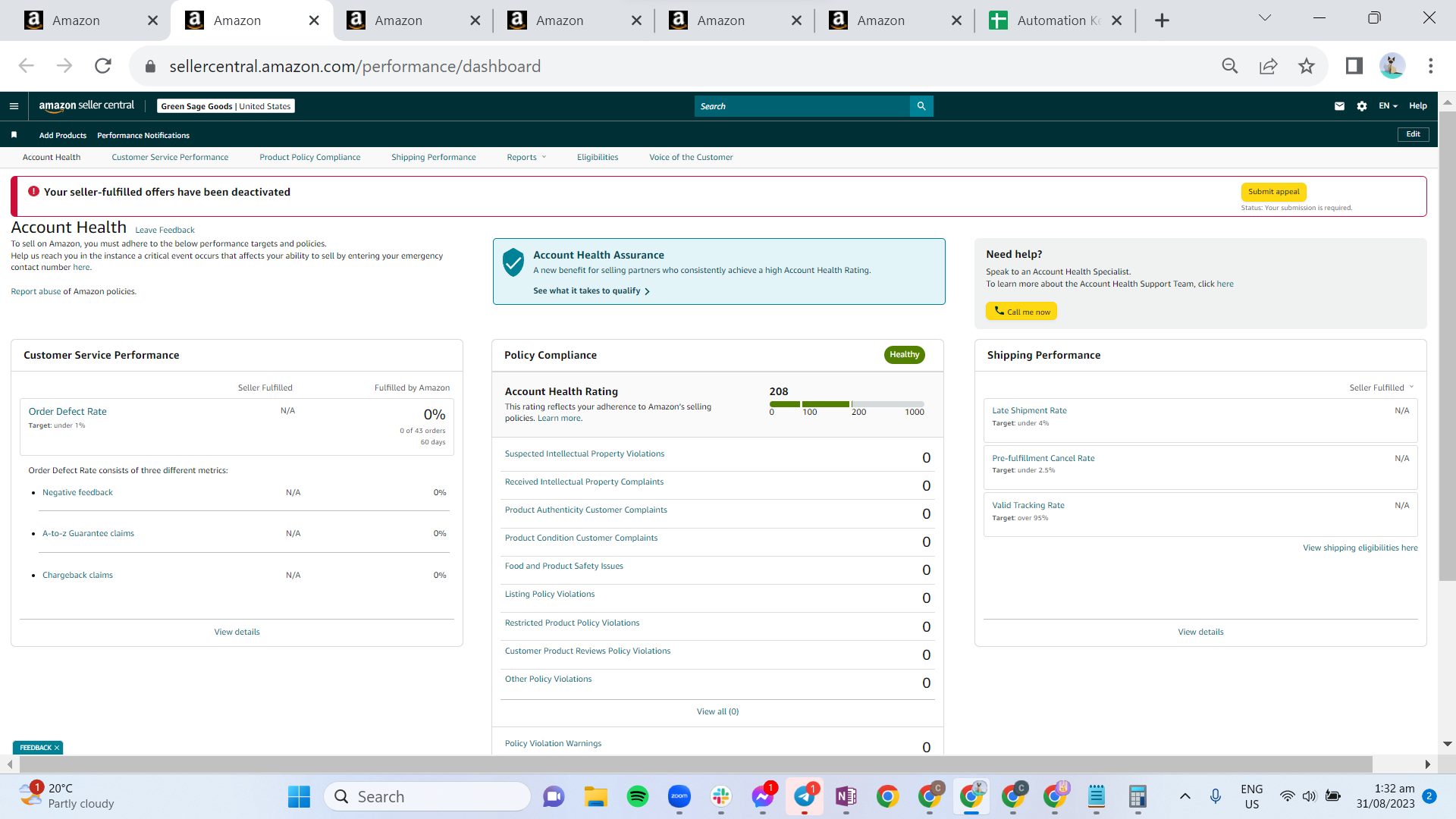Expand the Seller Fulfilled dropdown in Shipping Performance

(x=1382, y=388)
